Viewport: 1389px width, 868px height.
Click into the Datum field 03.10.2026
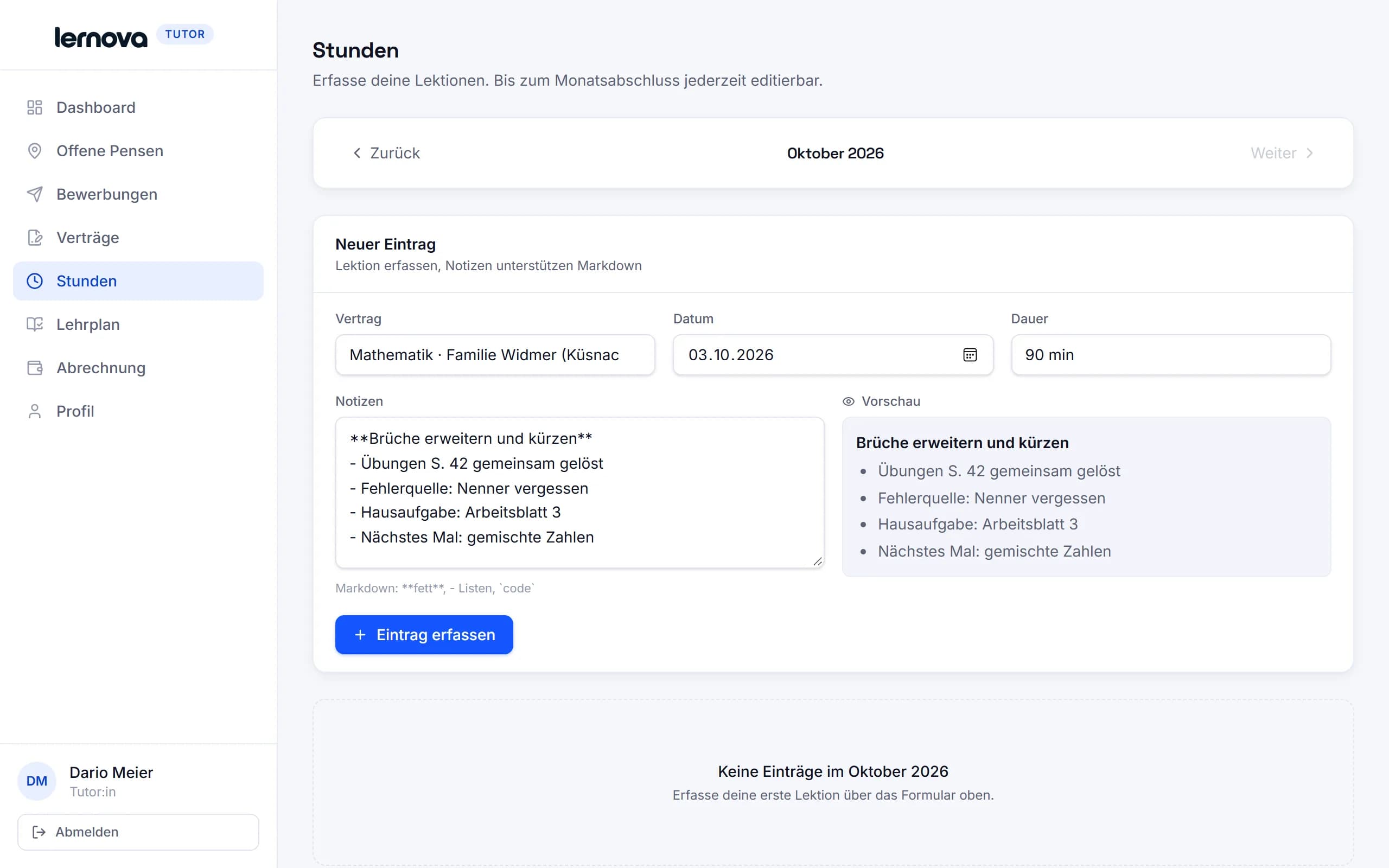click(x=833, y=355)
